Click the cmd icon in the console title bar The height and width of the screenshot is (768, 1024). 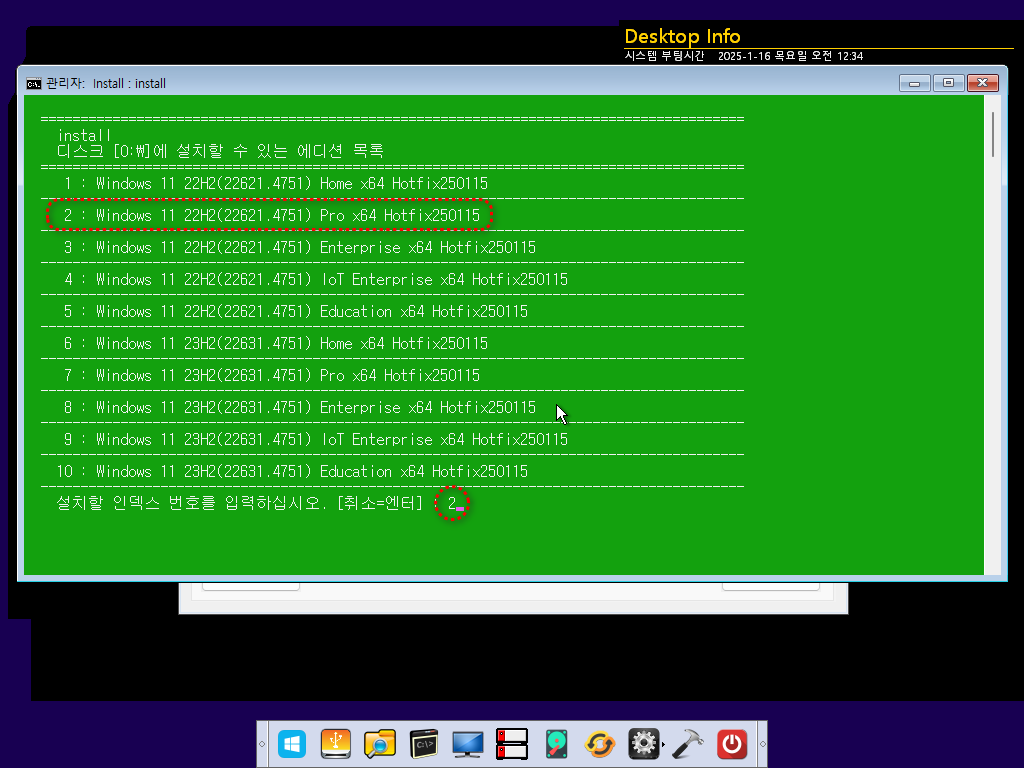[x=33, y=84]
